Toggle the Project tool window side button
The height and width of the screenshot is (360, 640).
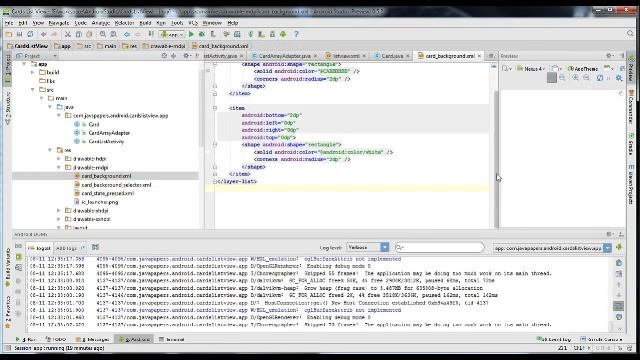pos(7,69)
